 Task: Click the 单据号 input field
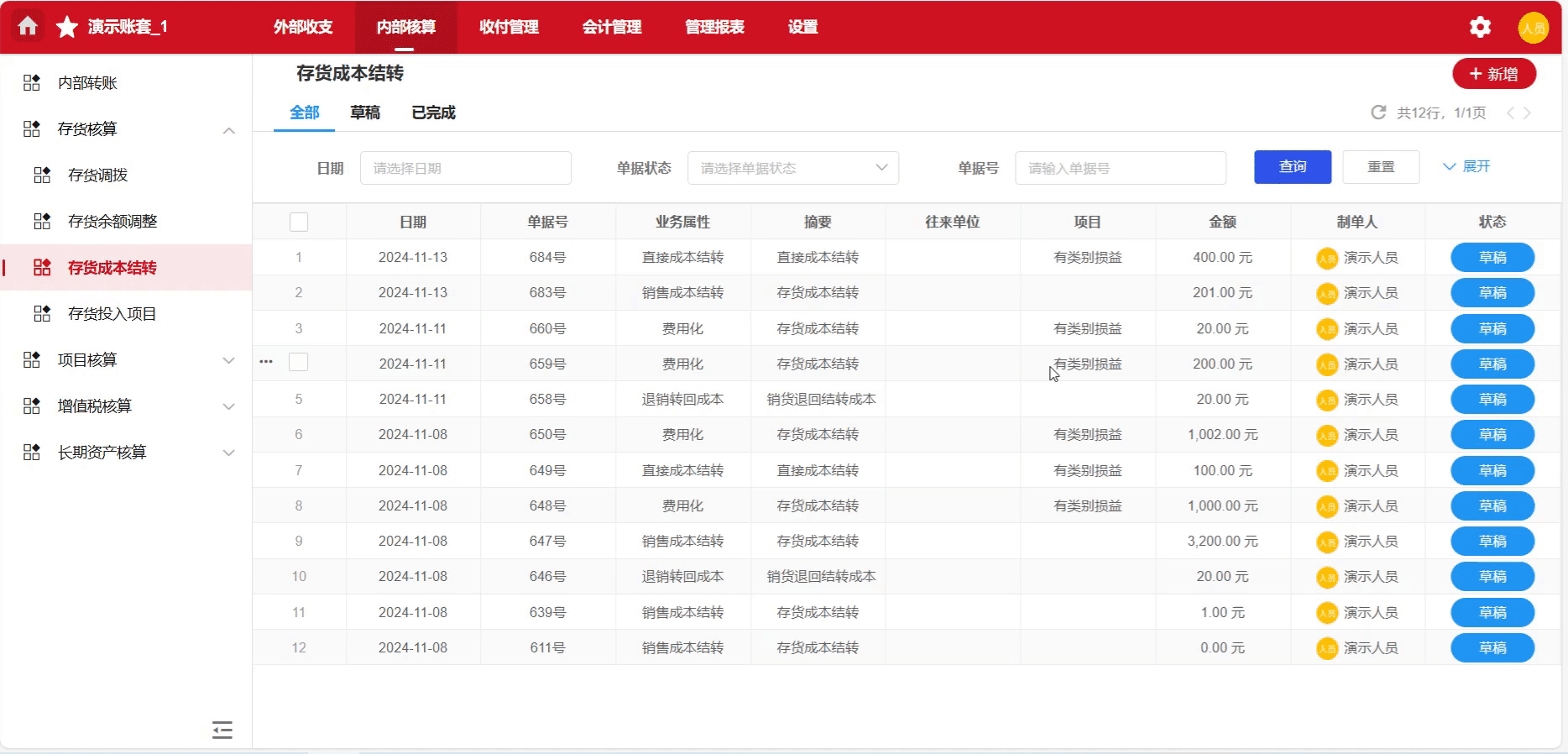[x=1120, y=168]
